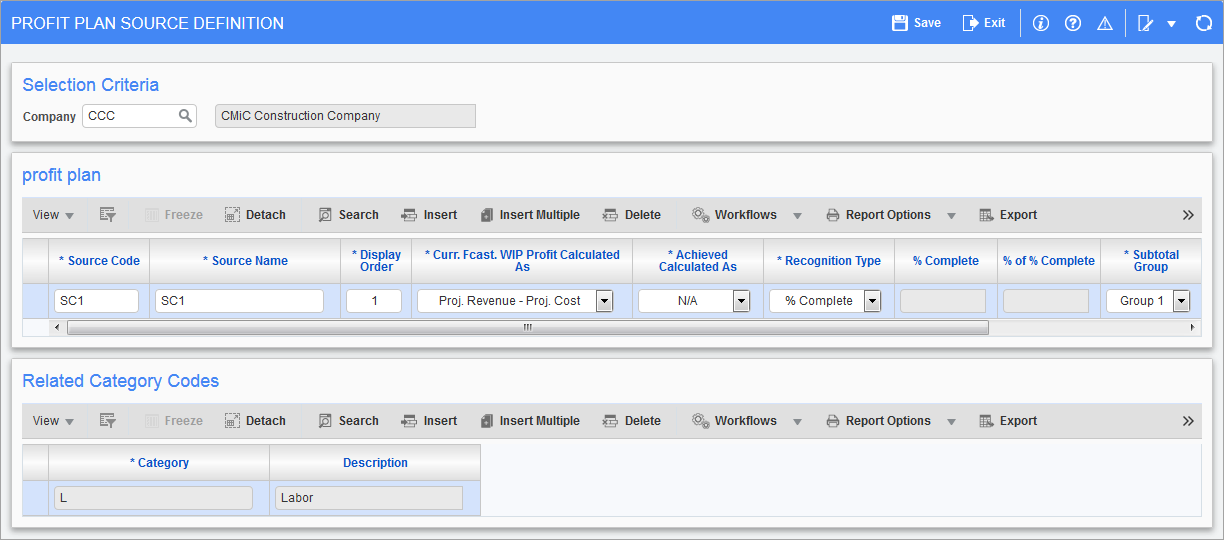Click the profit plan horizontal scrollbar
Screen dimensions: 1224x540
pyautogui.click(x=527, y=327)
